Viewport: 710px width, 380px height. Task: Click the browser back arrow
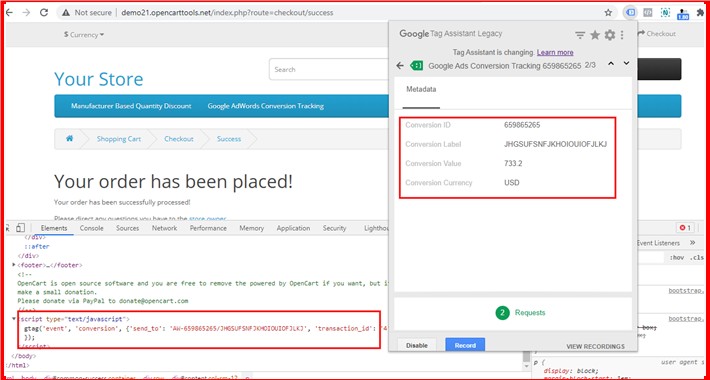click(9, 13)
